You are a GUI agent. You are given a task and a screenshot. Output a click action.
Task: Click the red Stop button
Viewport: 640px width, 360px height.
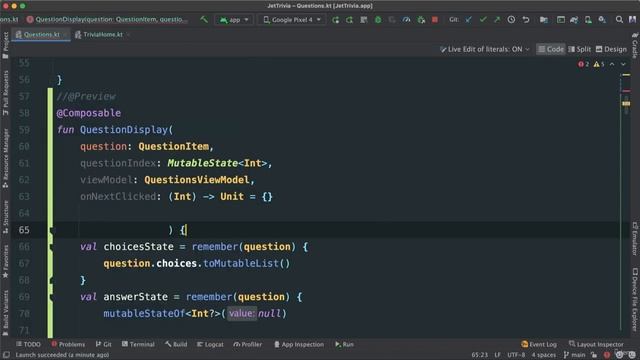coord(435,20)
